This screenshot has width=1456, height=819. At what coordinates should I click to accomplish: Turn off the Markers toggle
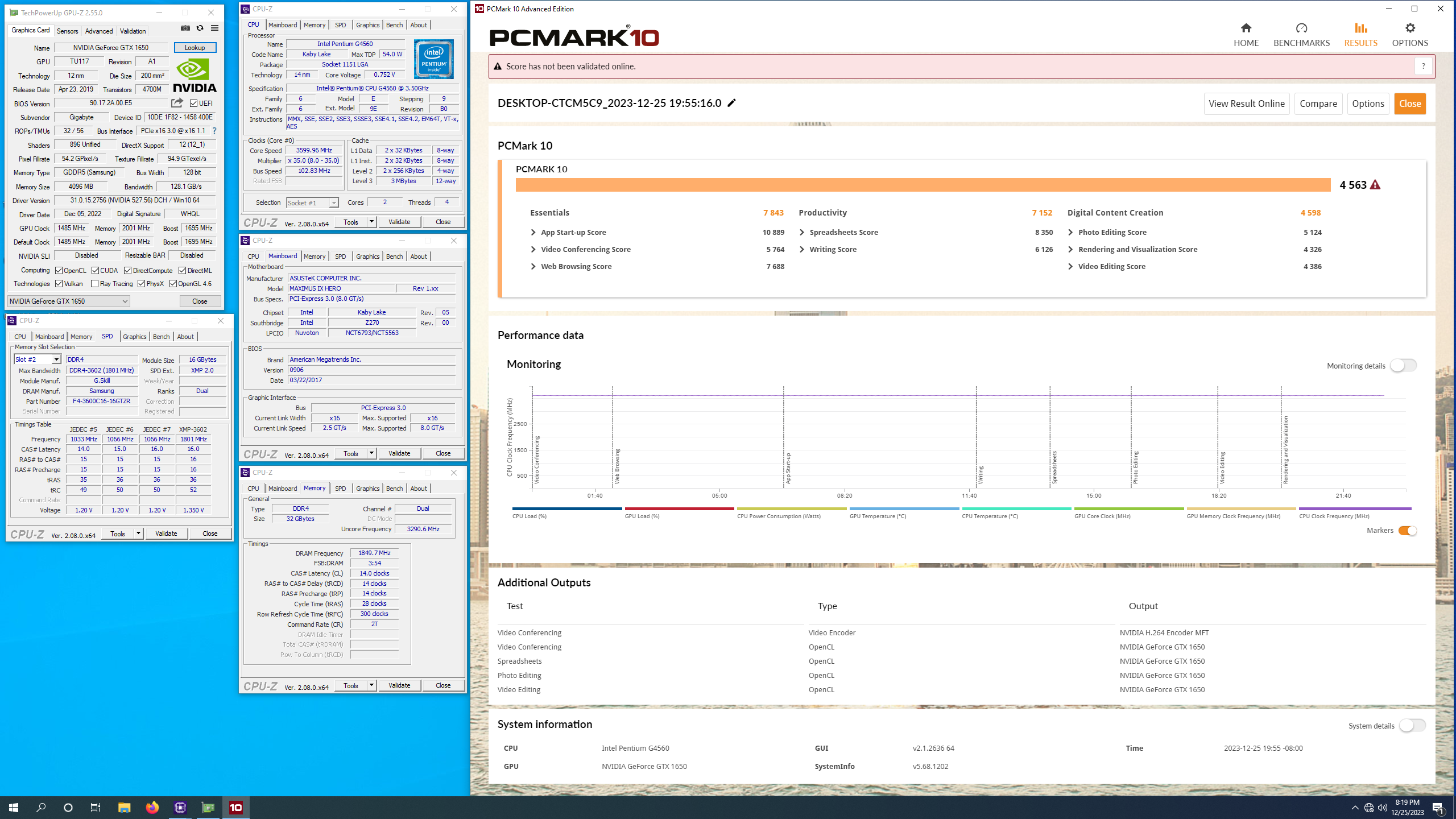[1408, 531]
